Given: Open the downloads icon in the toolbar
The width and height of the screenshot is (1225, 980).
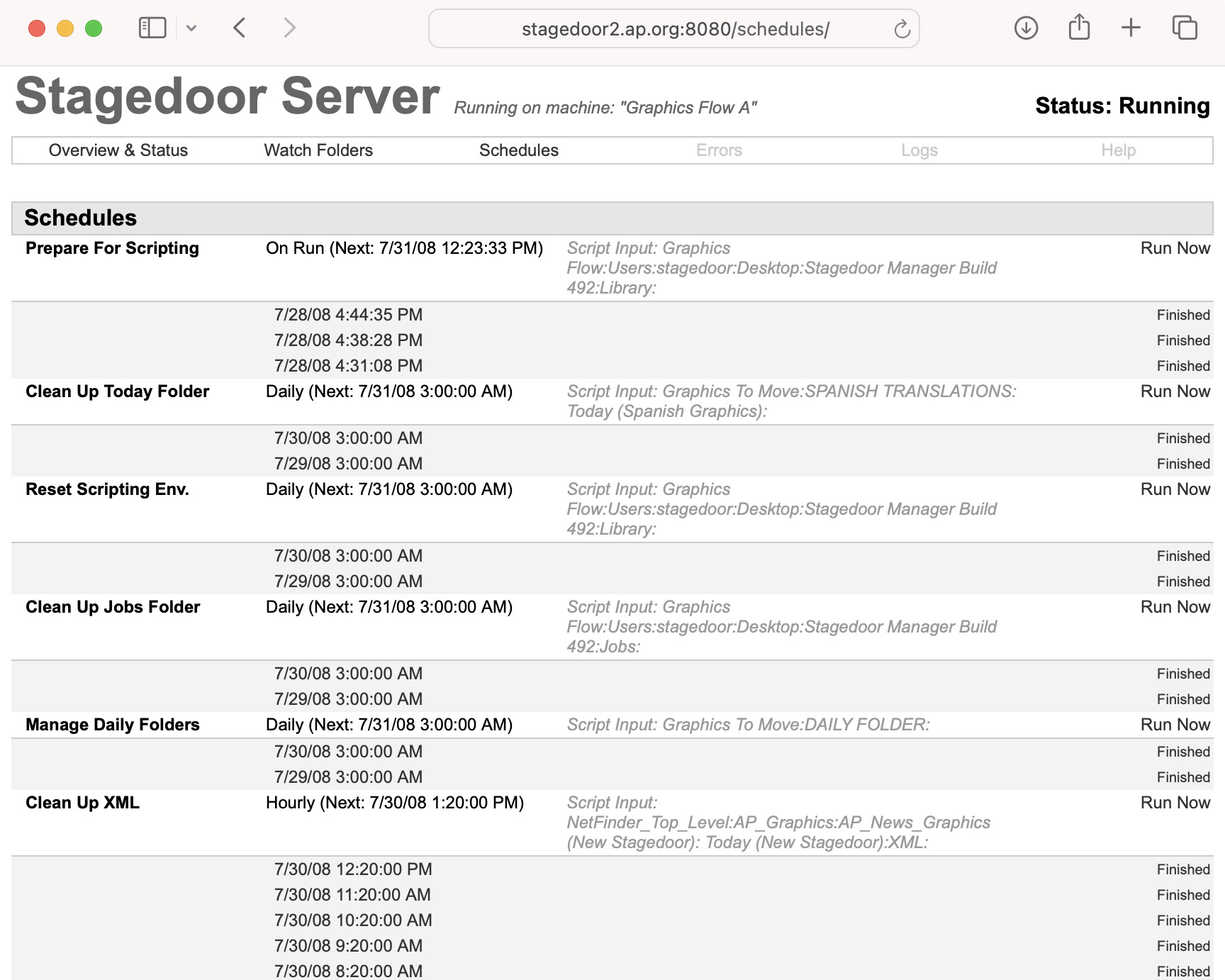Looking at the screenshot, I should [1026, 28].
